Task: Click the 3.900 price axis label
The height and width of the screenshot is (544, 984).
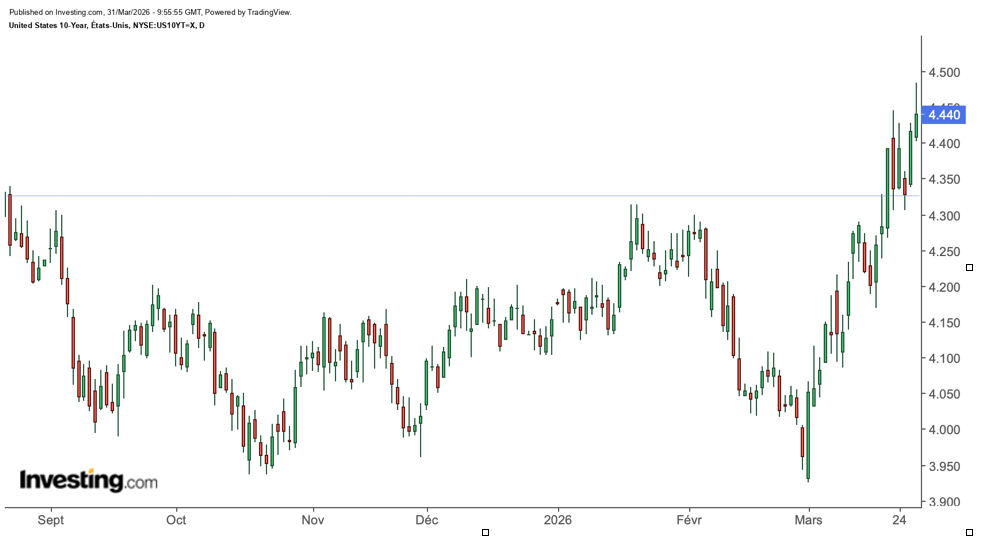Action: [x=944, y=502]
